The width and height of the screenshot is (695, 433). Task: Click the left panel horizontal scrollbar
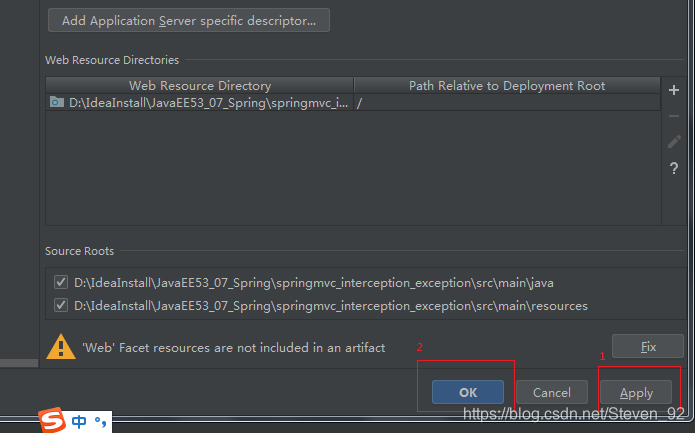pos(19,363)
